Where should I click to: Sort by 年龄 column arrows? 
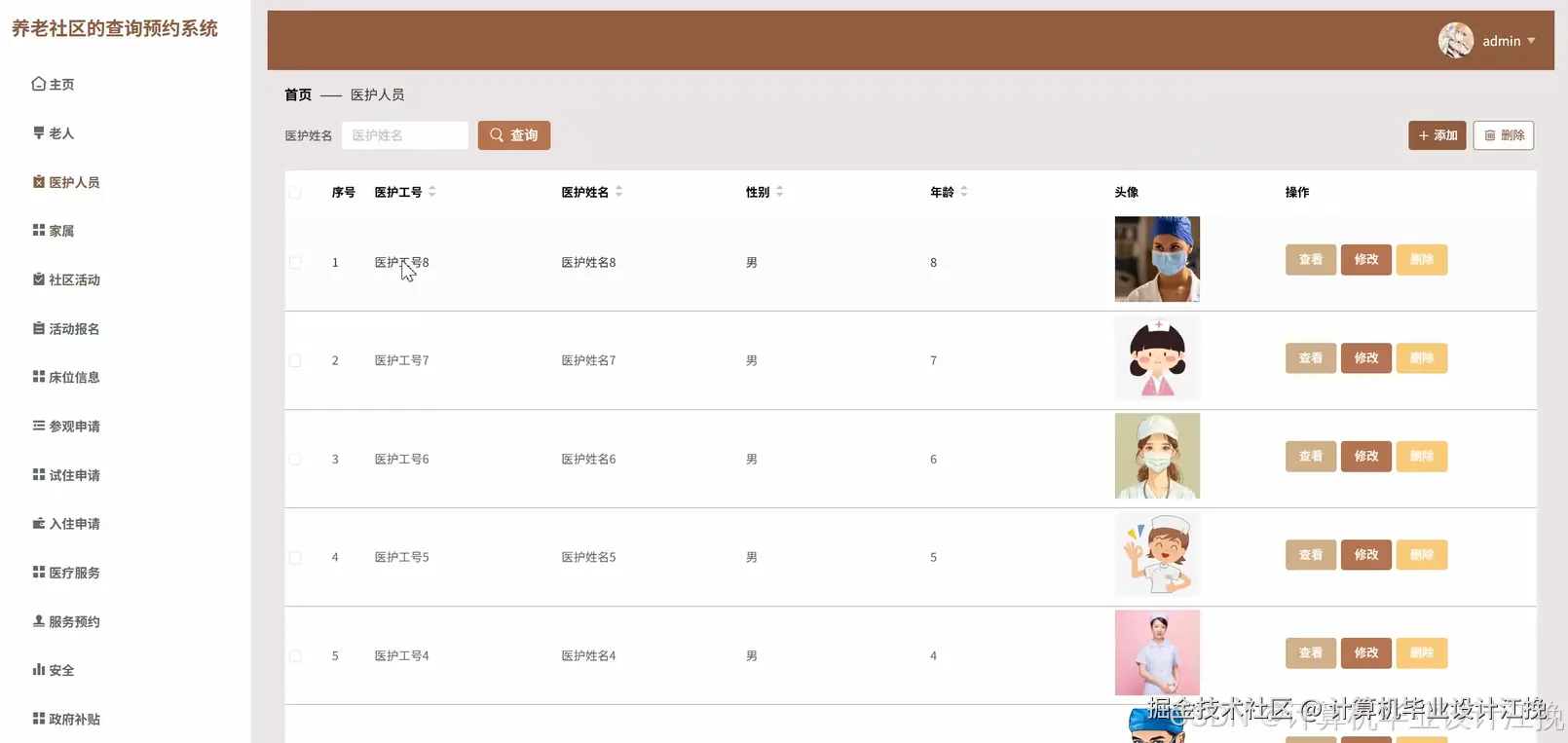click(x=963, y=192)
